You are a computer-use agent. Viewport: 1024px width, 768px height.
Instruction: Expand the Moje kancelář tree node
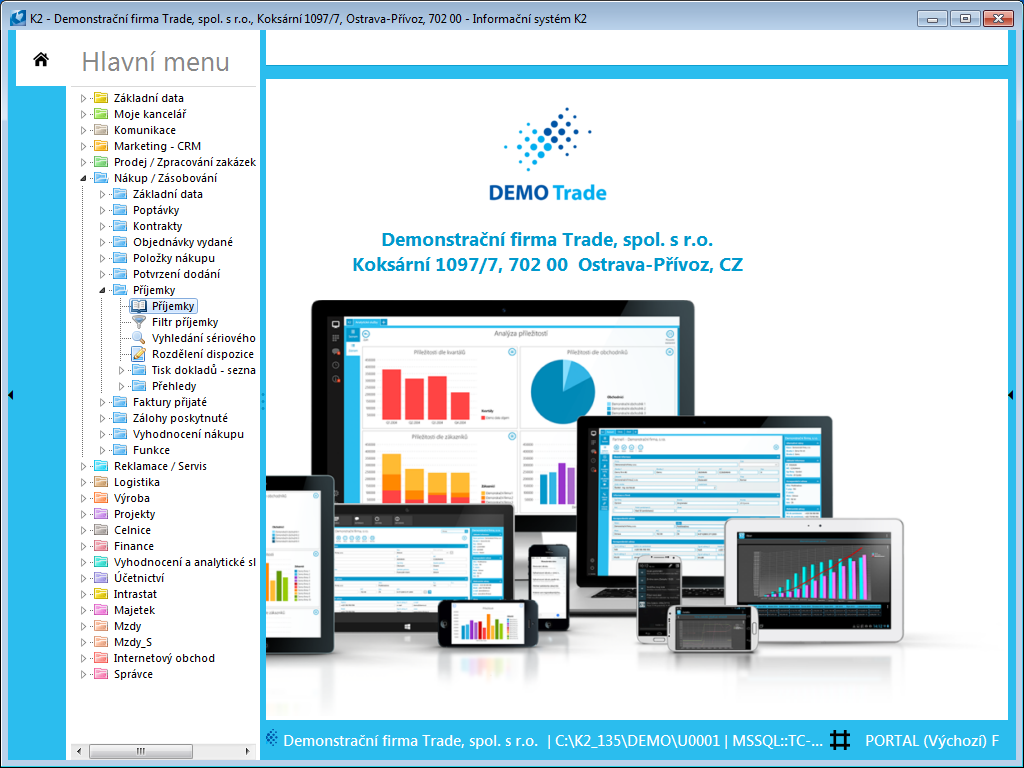click(x=83, y=114)
